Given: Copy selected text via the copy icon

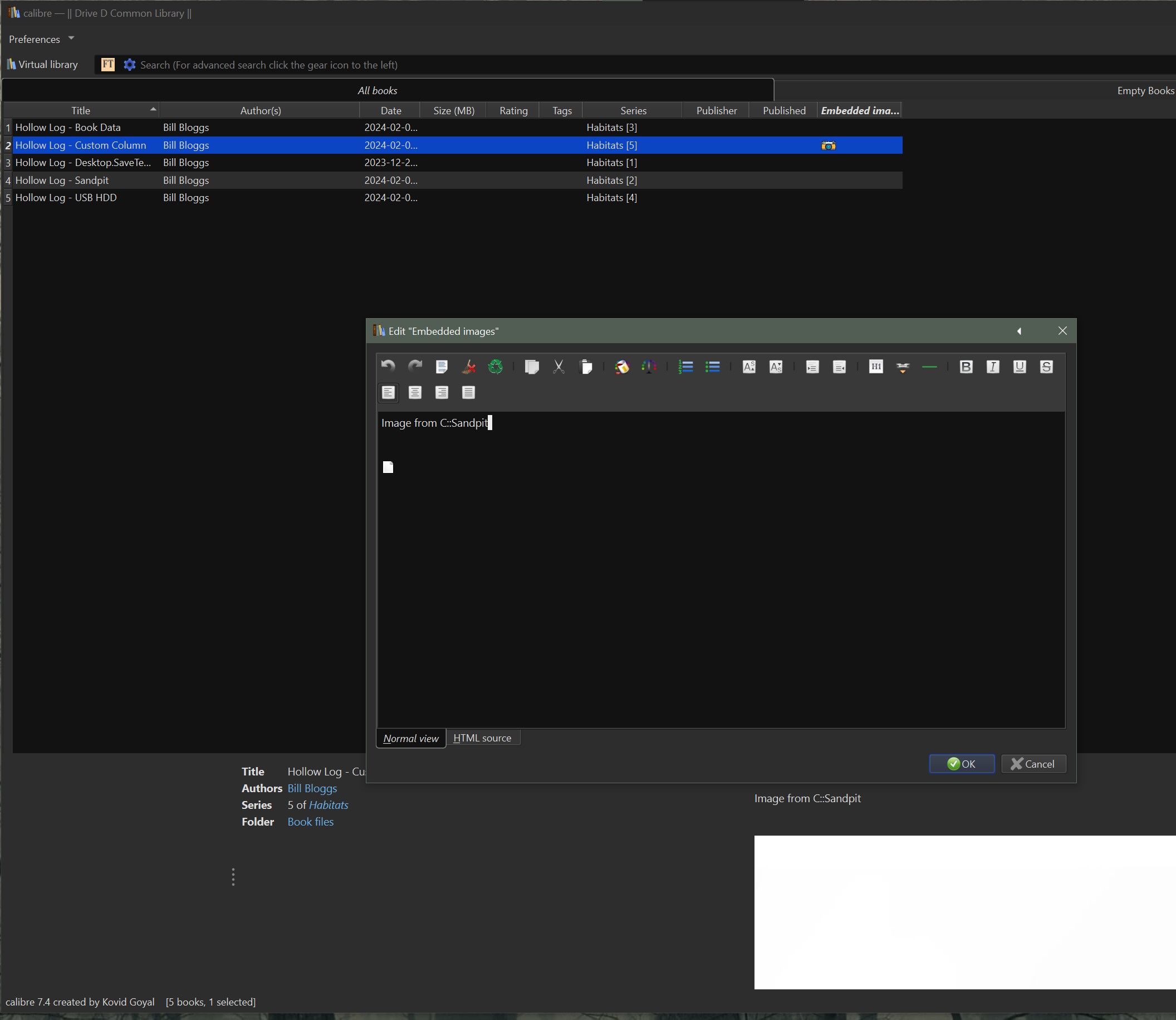Looking at the screenshot, I should pyautogui.click(x=531, y=367).
